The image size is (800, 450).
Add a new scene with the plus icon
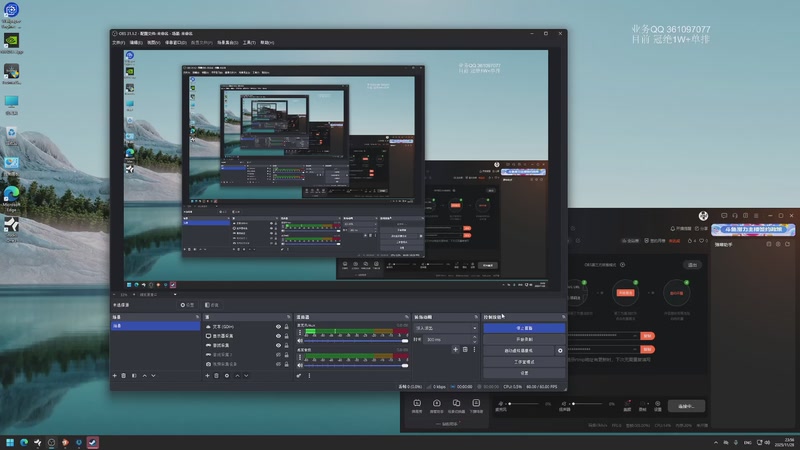[x=114, y=376]
